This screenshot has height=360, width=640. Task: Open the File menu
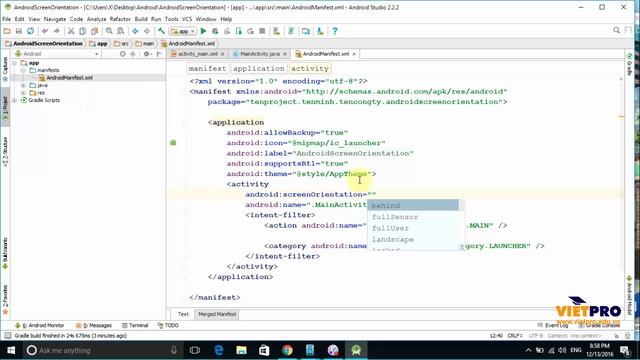click(7, 19)
